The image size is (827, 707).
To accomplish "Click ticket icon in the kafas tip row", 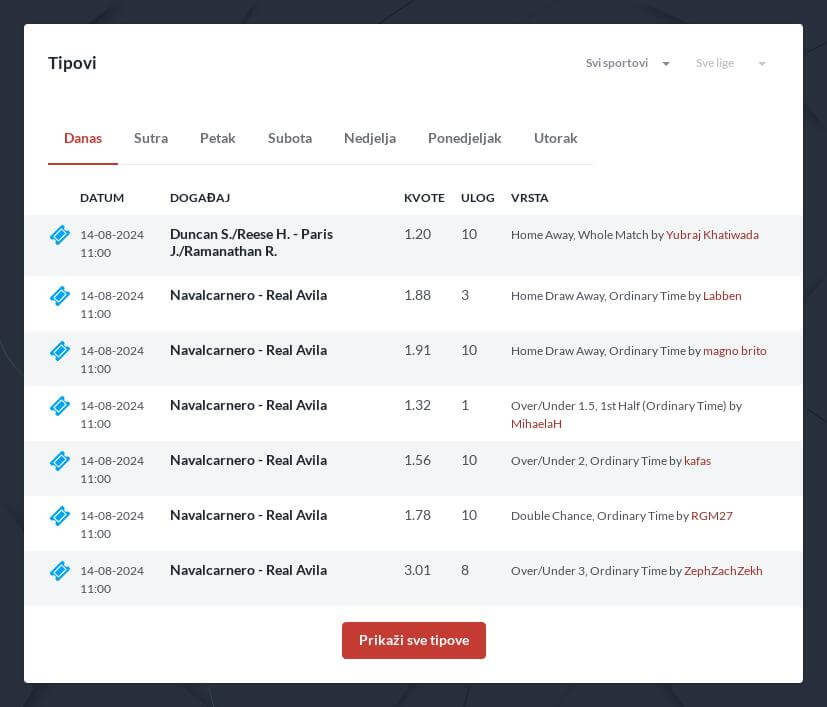I will point(60,461).
